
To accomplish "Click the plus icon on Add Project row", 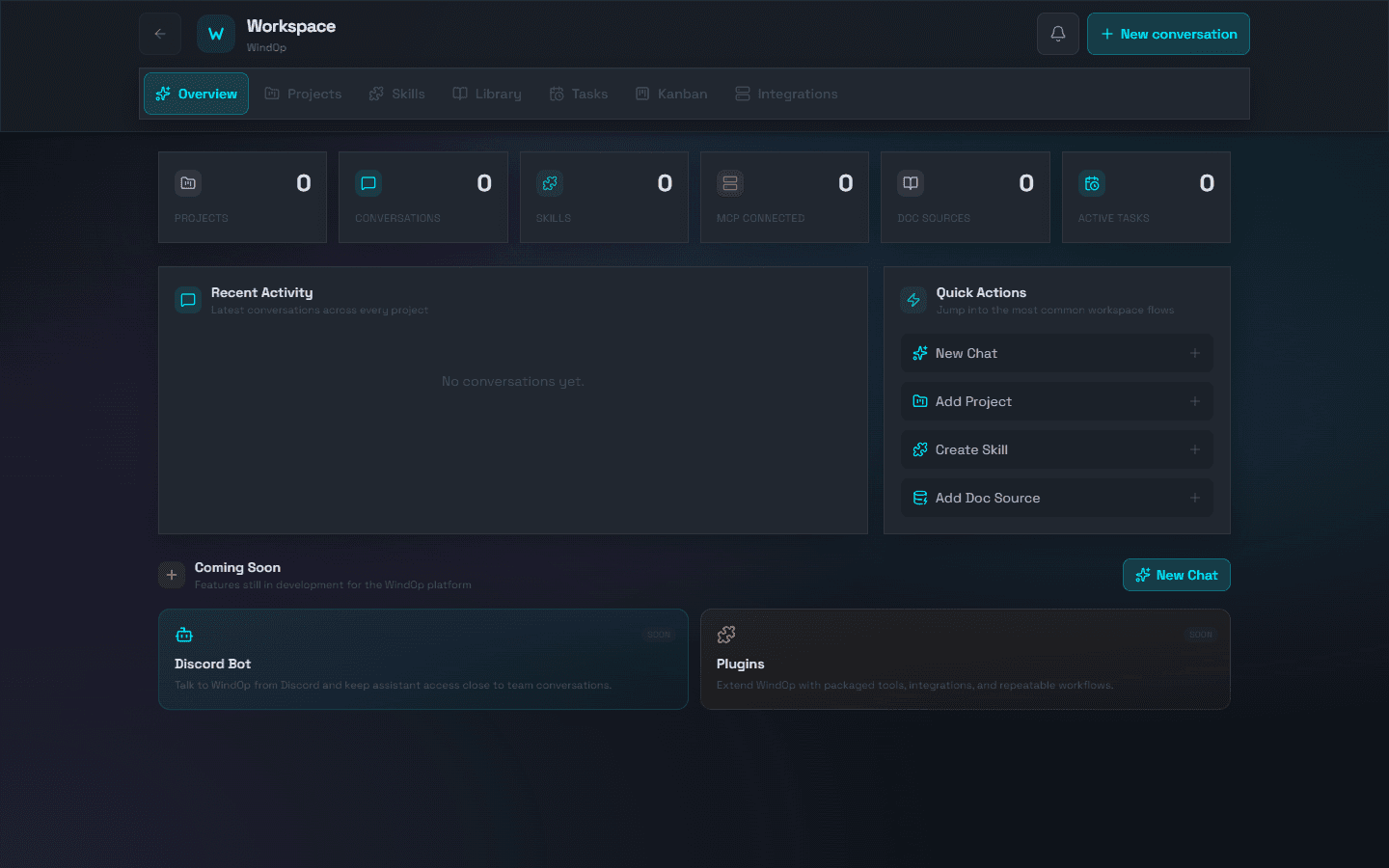I will tap(1195, 401).
